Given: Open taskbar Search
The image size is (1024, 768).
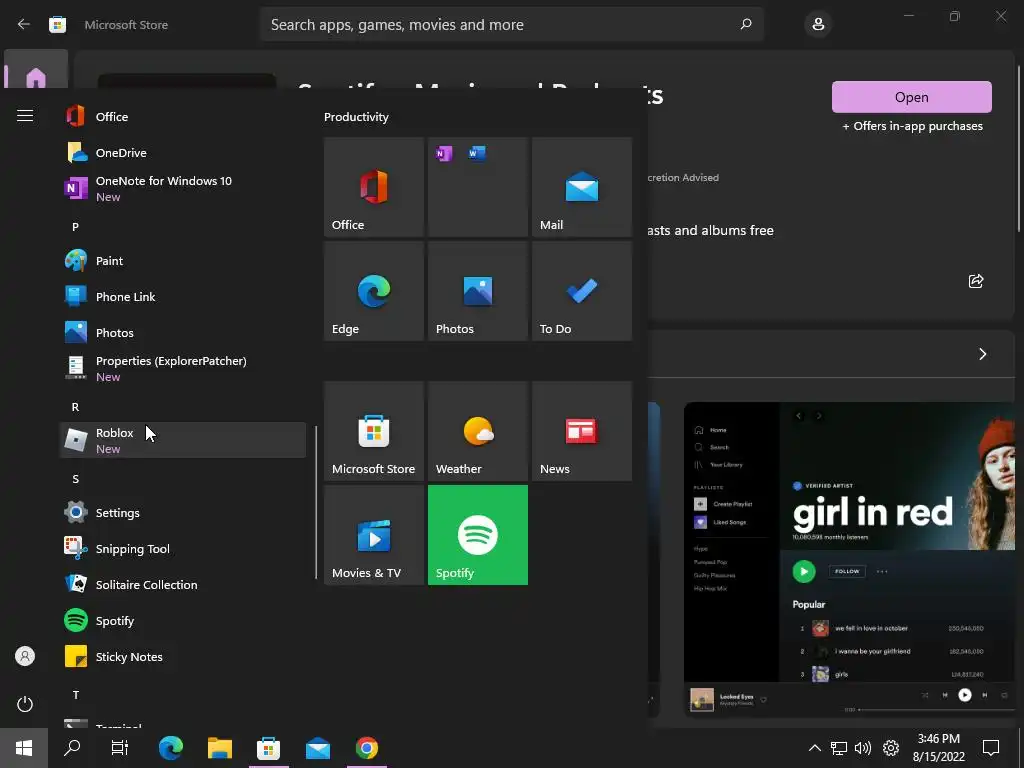Looking at the screenshot, I should 72,748.
